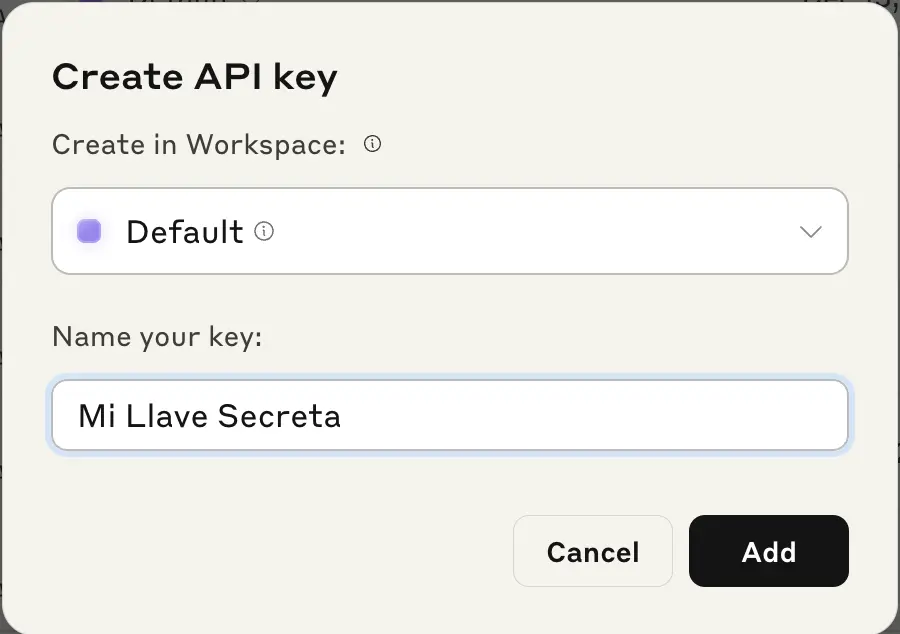Click the Create API key heading

point(194,77)
